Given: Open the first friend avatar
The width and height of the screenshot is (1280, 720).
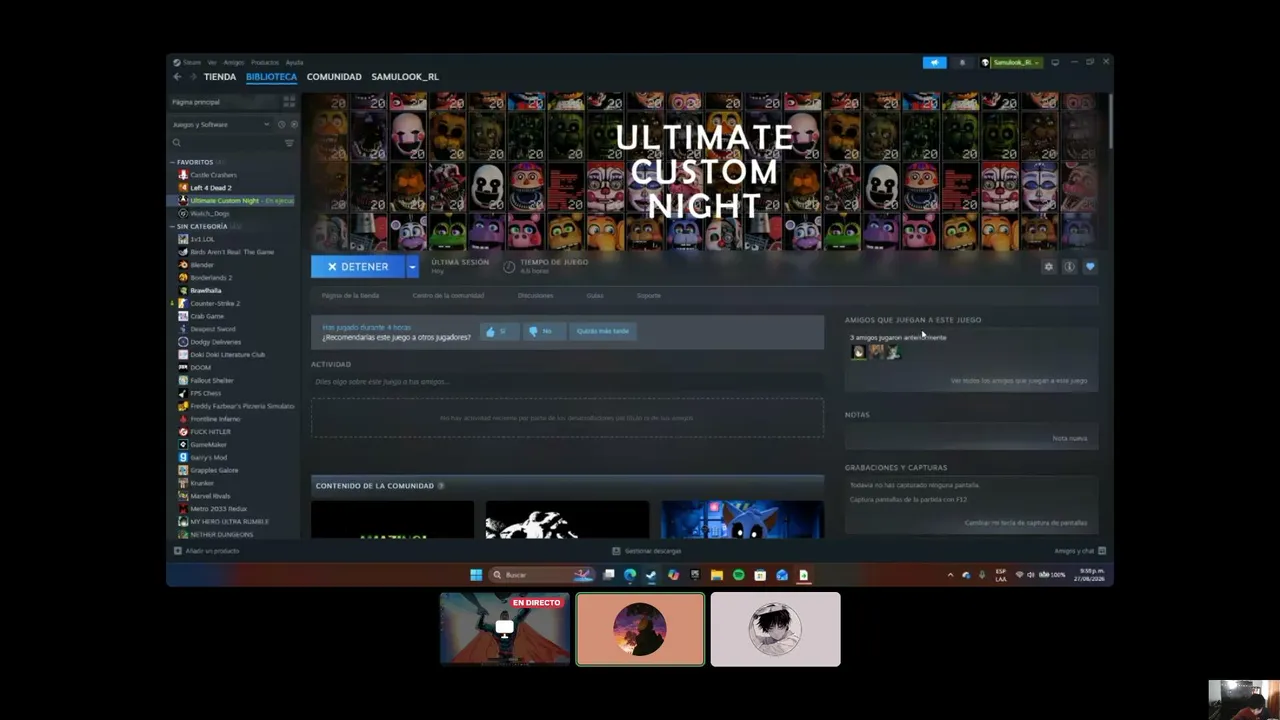Looking at the screenshot, I should [858, 352].
